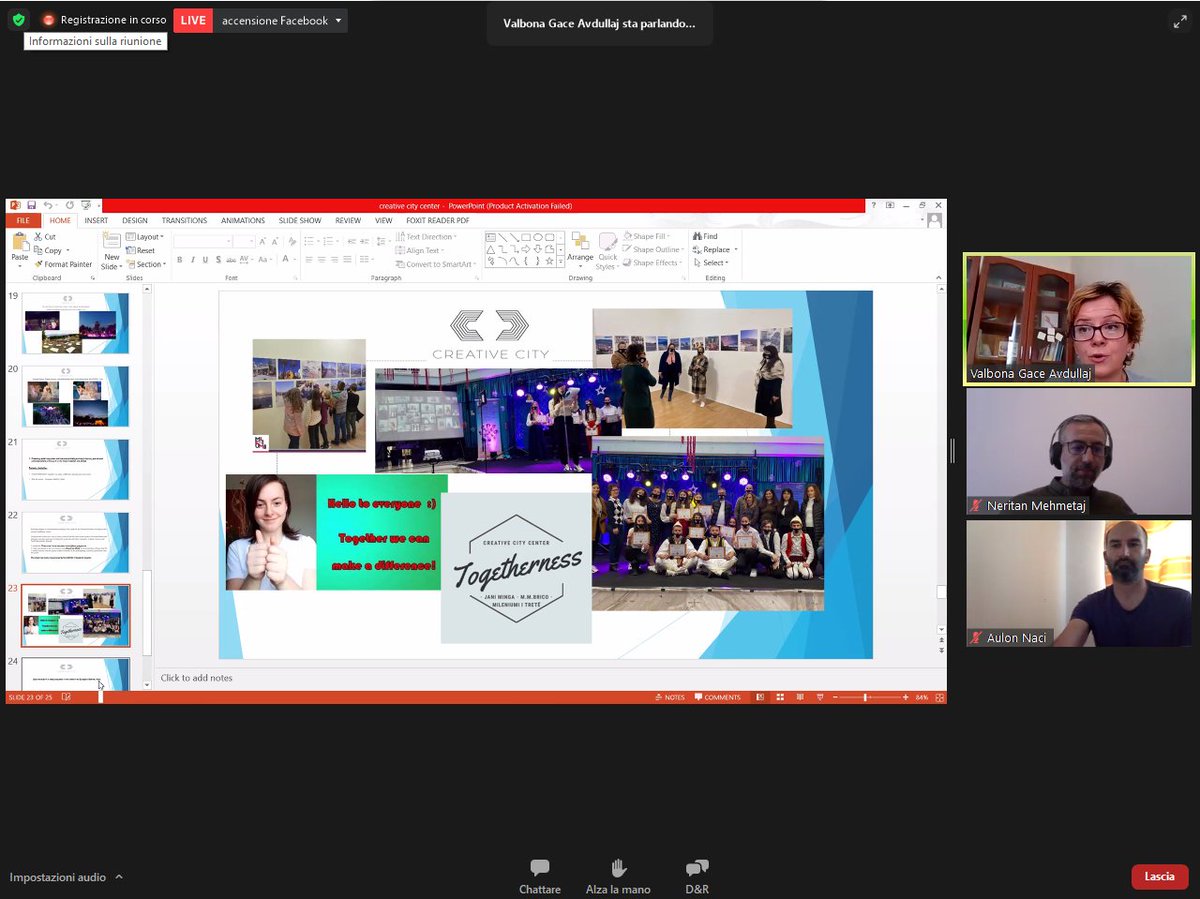The image size is (1200, 899).
Task: Toggle the Comments pane in status bar
Action: (718, 697)
